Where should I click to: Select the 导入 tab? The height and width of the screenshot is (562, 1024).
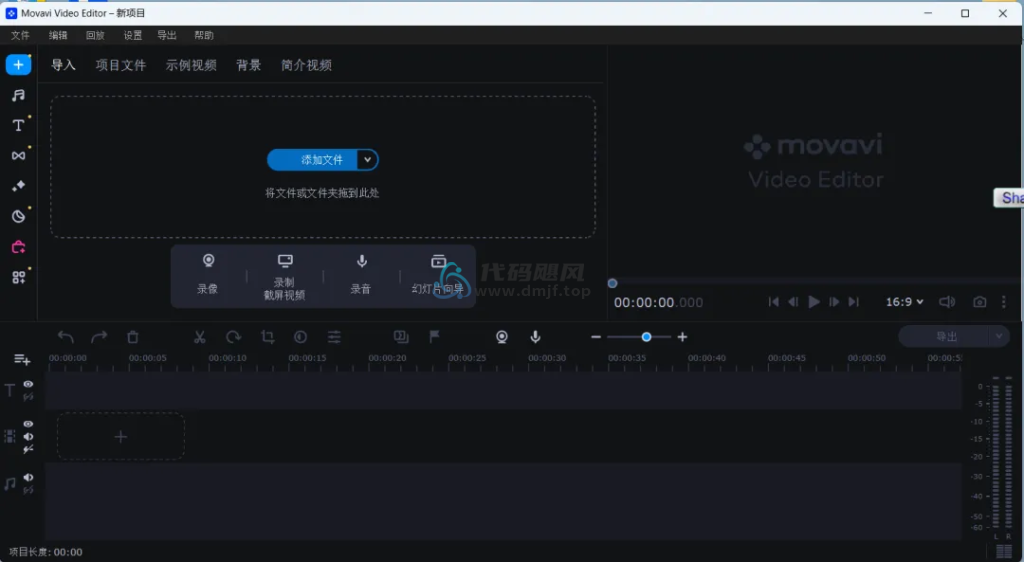63,65
